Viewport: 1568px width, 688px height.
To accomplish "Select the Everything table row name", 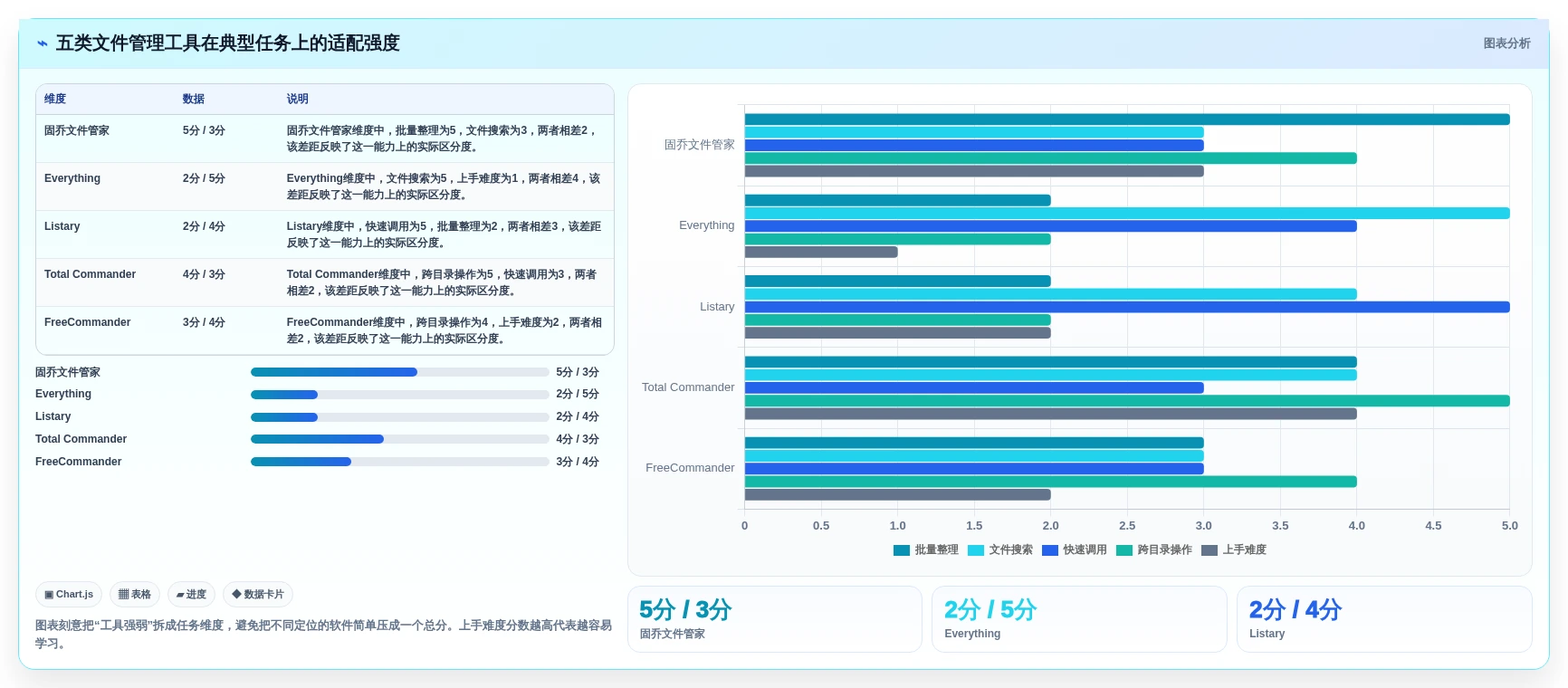I will pyautogui.click(x=72, y=178).
